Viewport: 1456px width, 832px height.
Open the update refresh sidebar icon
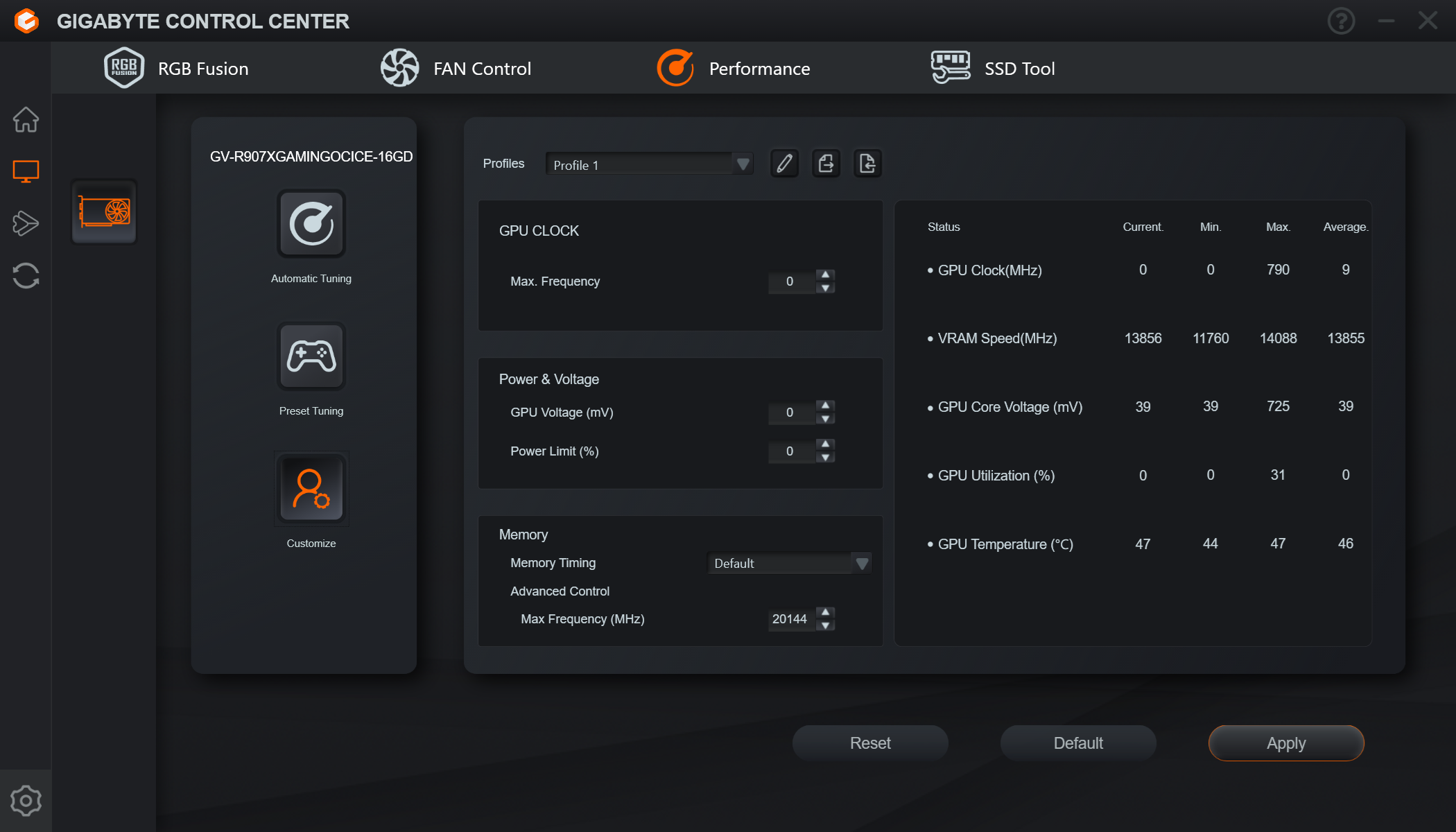pos(26,275)
